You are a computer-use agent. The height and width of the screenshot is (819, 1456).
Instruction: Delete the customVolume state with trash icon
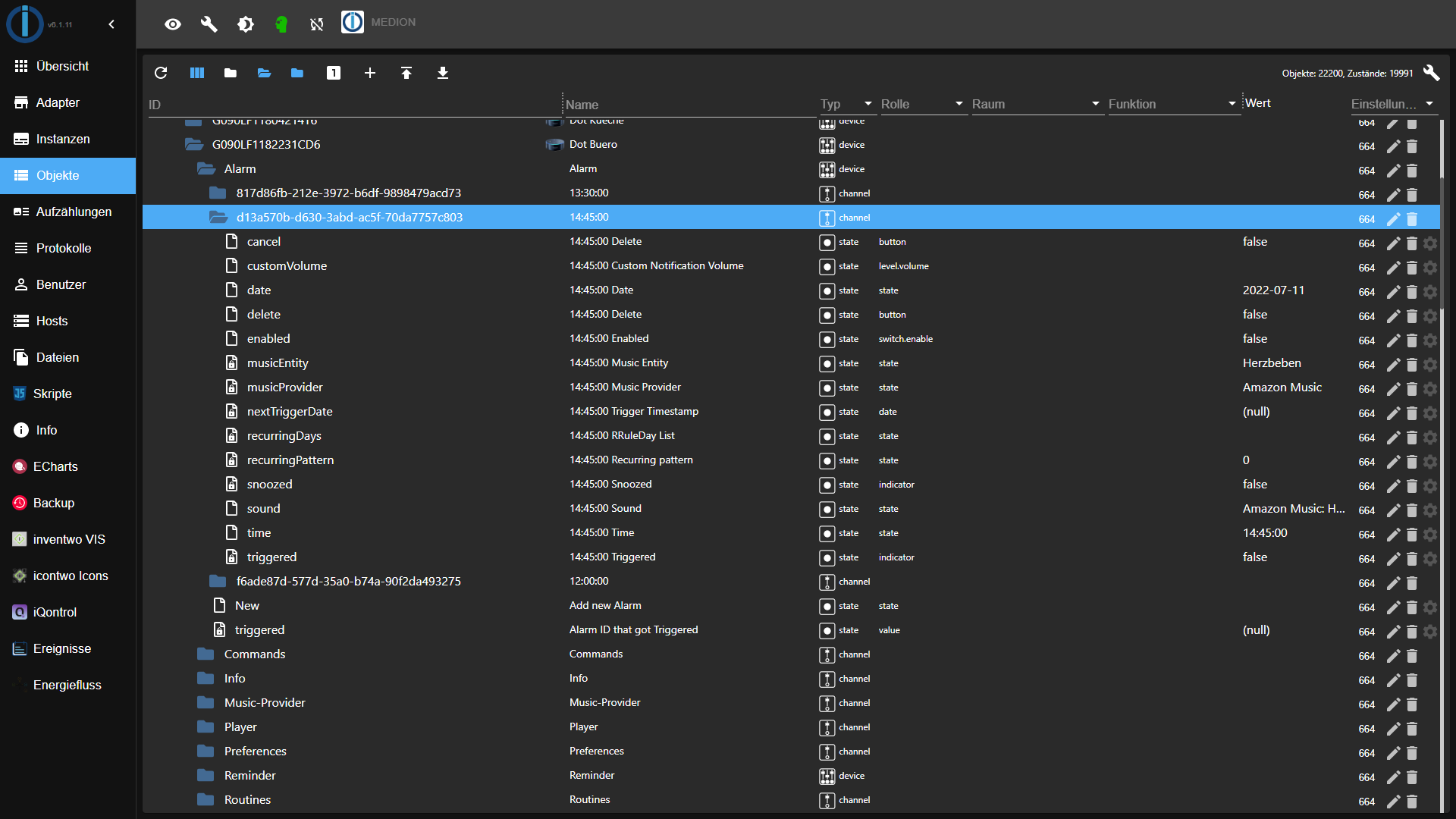point(1412,268)
